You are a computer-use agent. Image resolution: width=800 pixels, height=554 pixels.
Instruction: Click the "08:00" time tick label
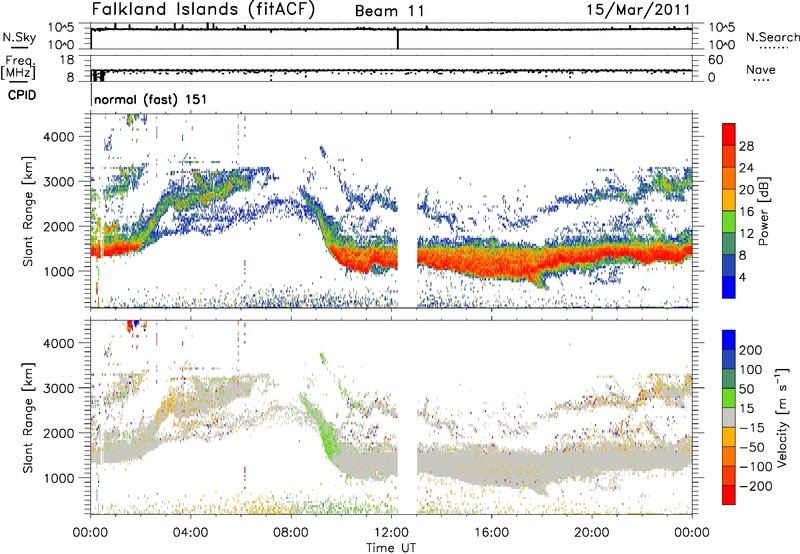pos(290,533)
